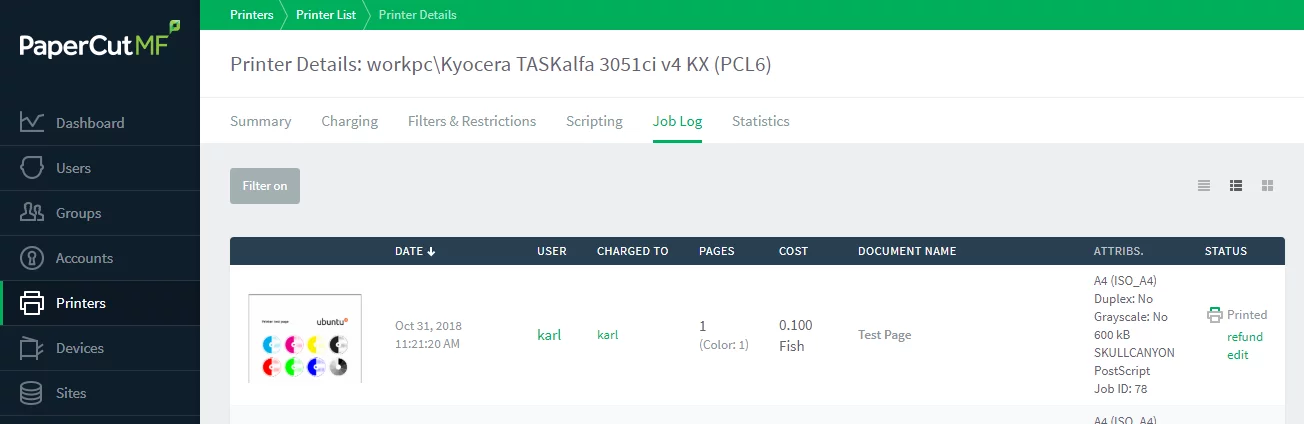Click the Status column header

pyautogui.click(x=1226, y=251)
